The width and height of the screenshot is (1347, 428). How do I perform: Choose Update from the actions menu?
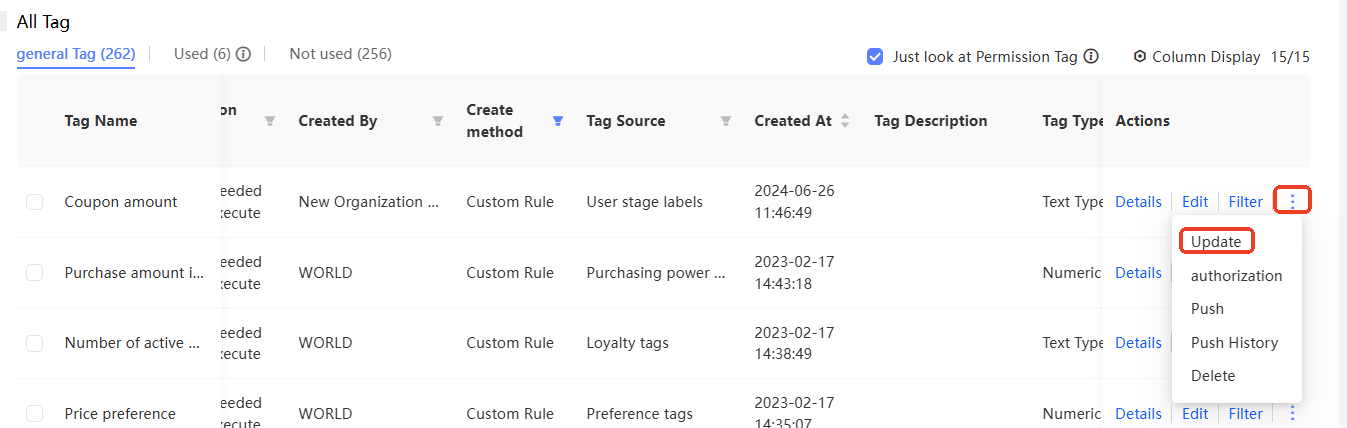[x=1216, y=242]
